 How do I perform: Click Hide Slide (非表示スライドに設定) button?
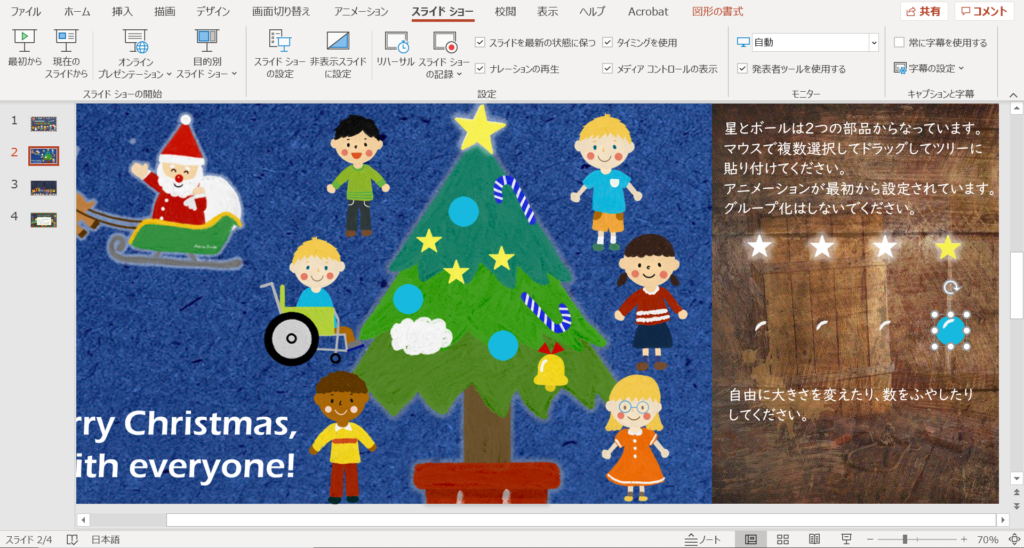coord(338,54)
